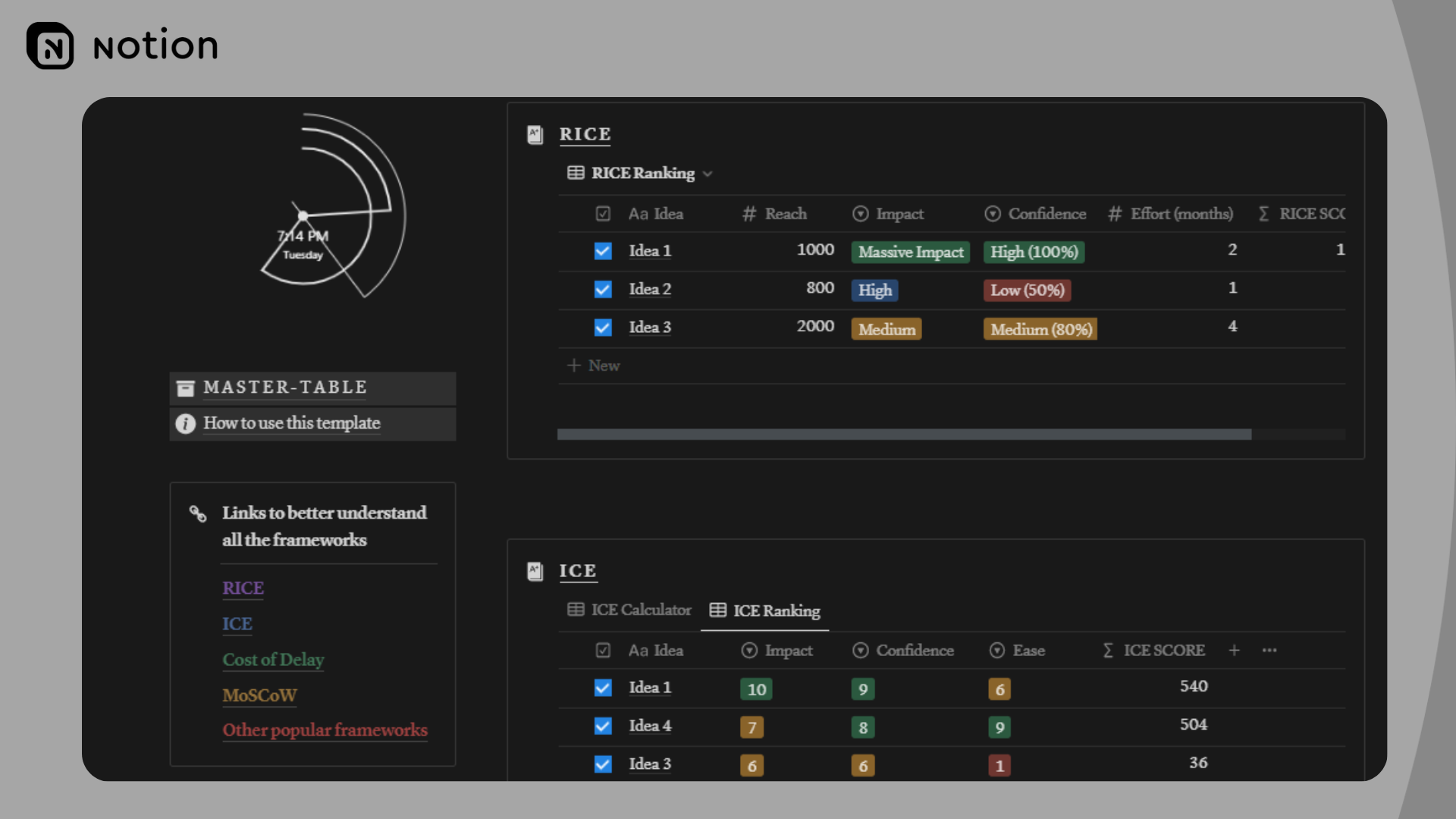Open Idea 4 in ICE table
The width and height of the screenshot is (1456, 819).
pos(650,726)
